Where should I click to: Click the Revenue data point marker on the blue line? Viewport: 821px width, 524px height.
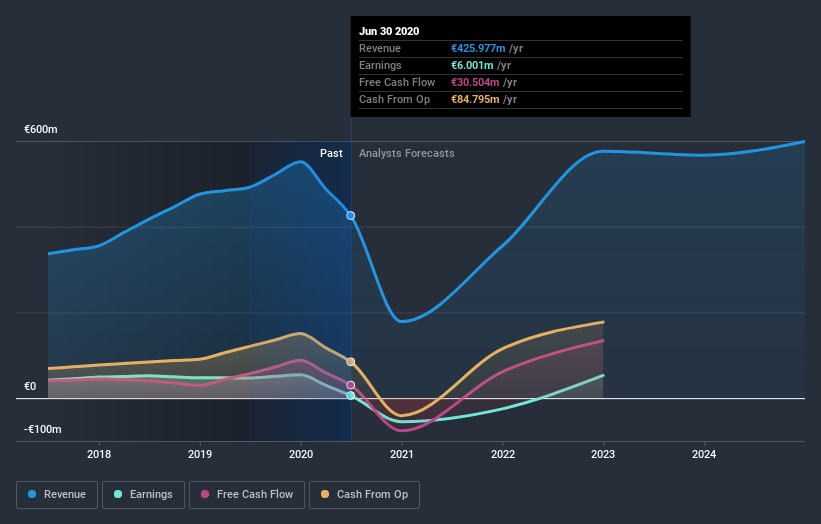pyautogui.click(x=351, y=216)
